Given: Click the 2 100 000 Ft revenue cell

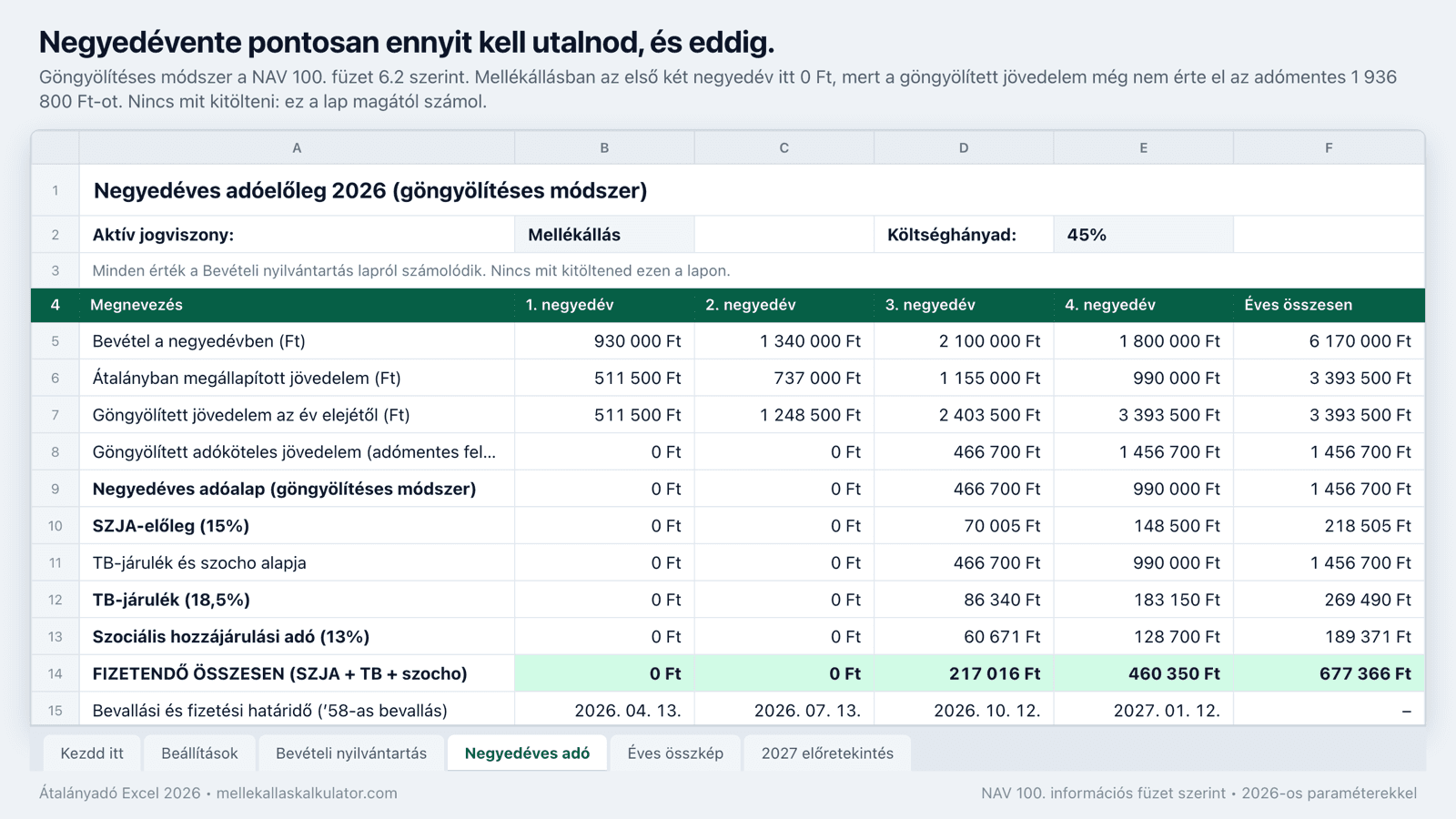Looking at the screenshot, I should (x=964, y=341).
